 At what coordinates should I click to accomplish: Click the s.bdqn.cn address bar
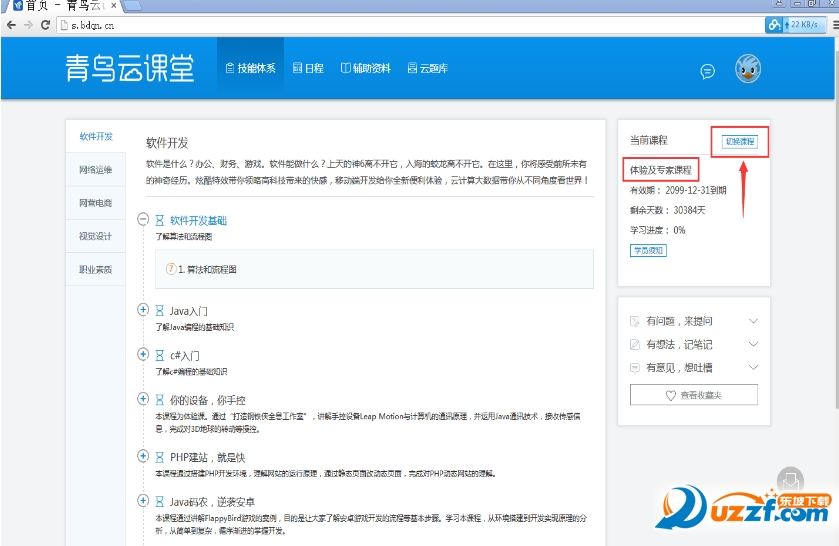click(412, 25)
